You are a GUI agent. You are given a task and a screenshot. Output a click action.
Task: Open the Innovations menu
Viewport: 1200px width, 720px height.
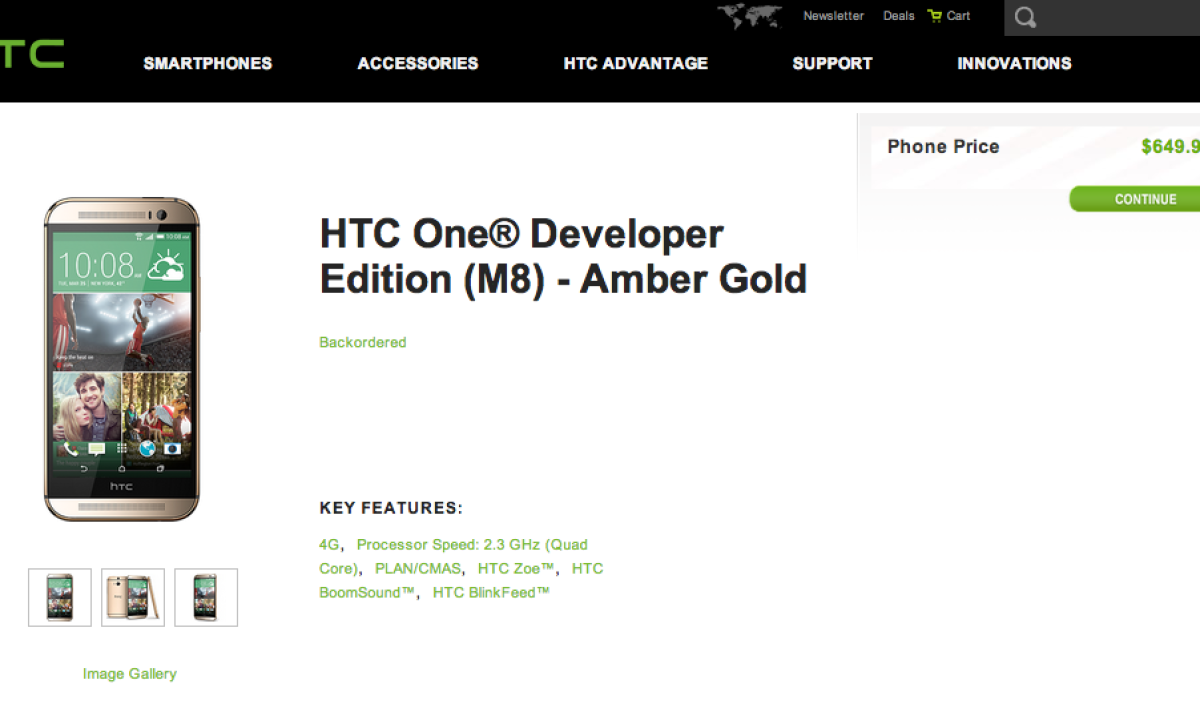coord(1014,63)
